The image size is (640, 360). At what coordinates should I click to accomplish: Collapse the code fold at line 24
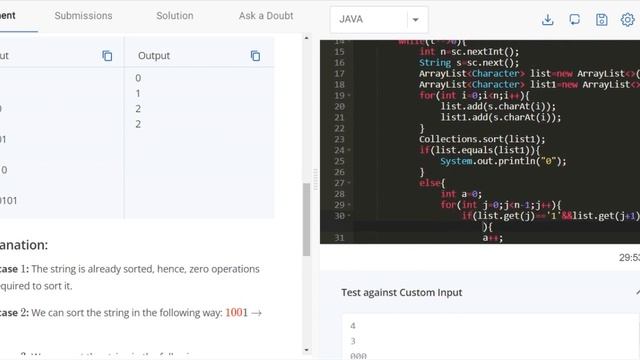tap(349, 150)
